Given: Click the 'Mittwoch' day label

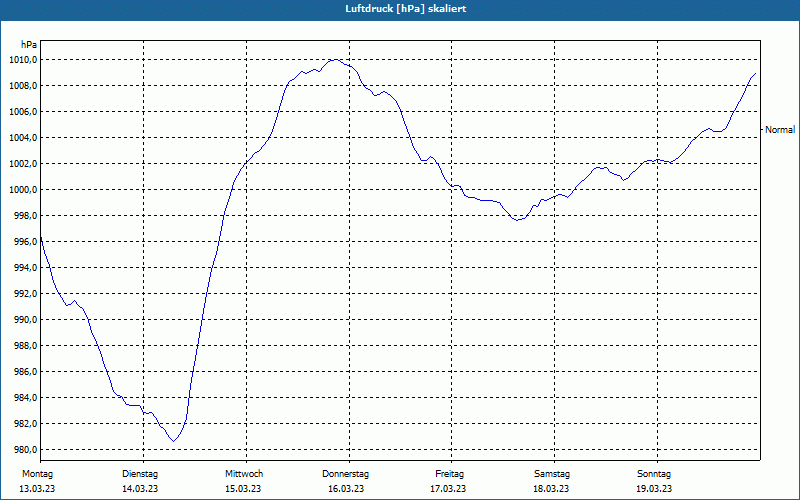Looking at the screenshot, I should [244, 474].
